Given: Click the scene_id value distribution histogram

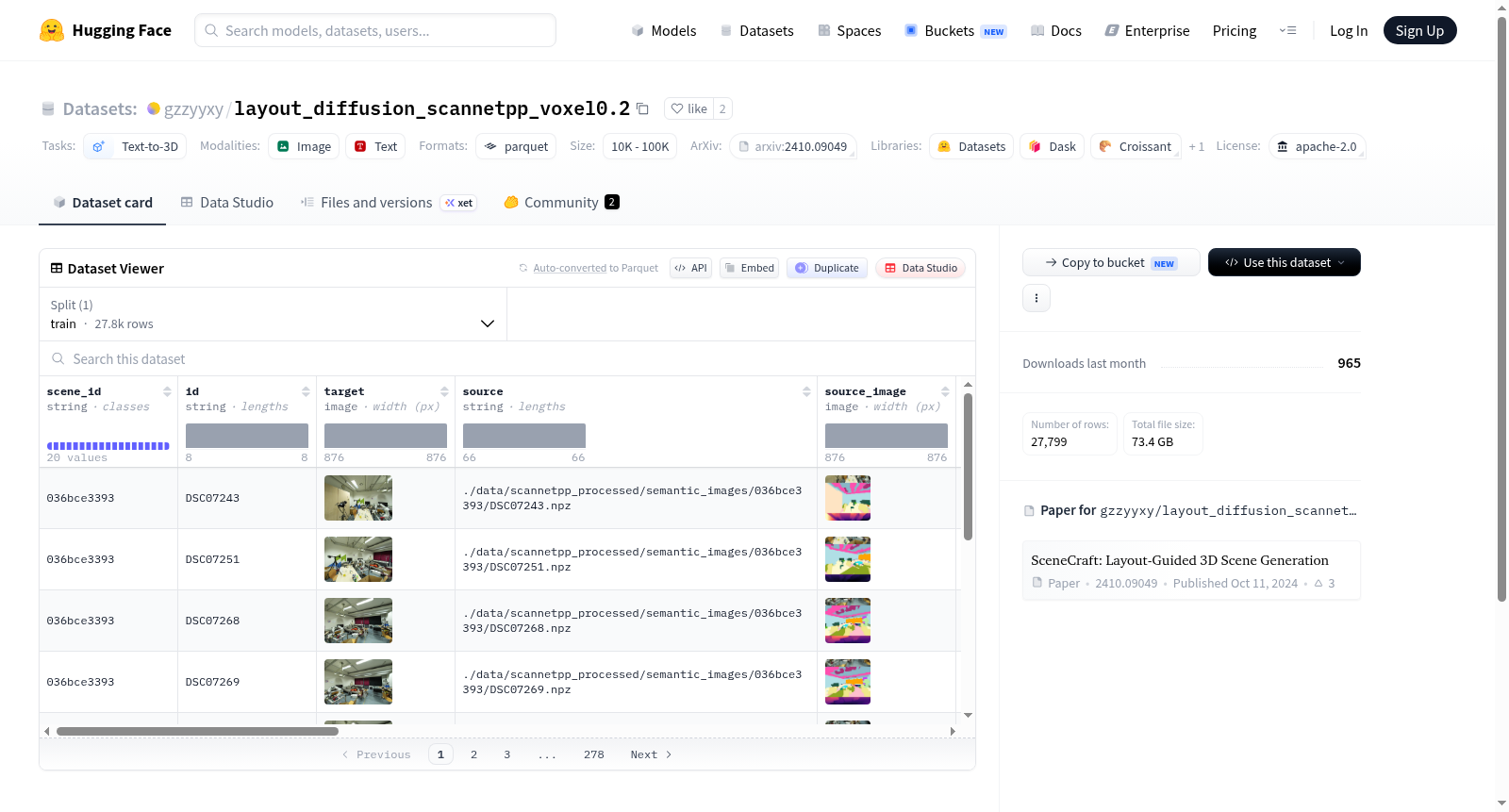Looking at the screenshot, I should click(x=108, y=446).
